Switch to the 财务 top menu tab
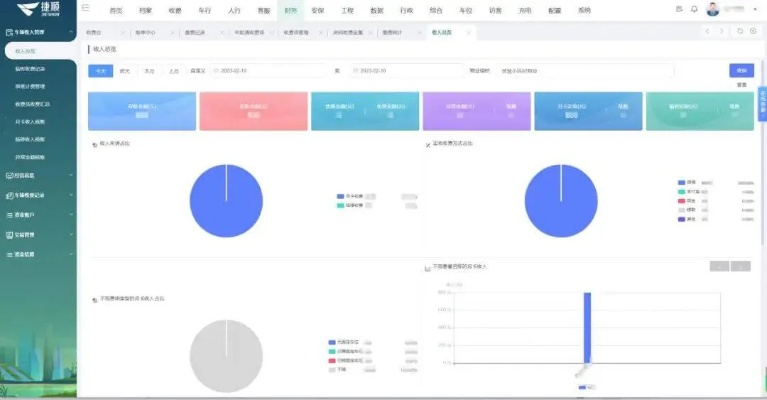This screenshot has height=400, width=767. coord(290,10)
